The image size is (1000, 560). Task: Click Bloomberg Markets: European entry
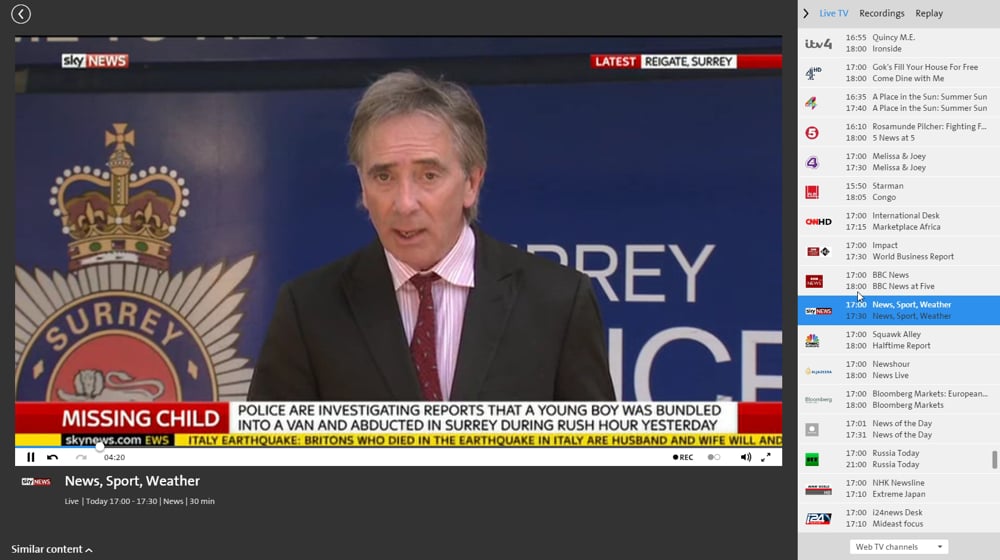coord(930,394)
